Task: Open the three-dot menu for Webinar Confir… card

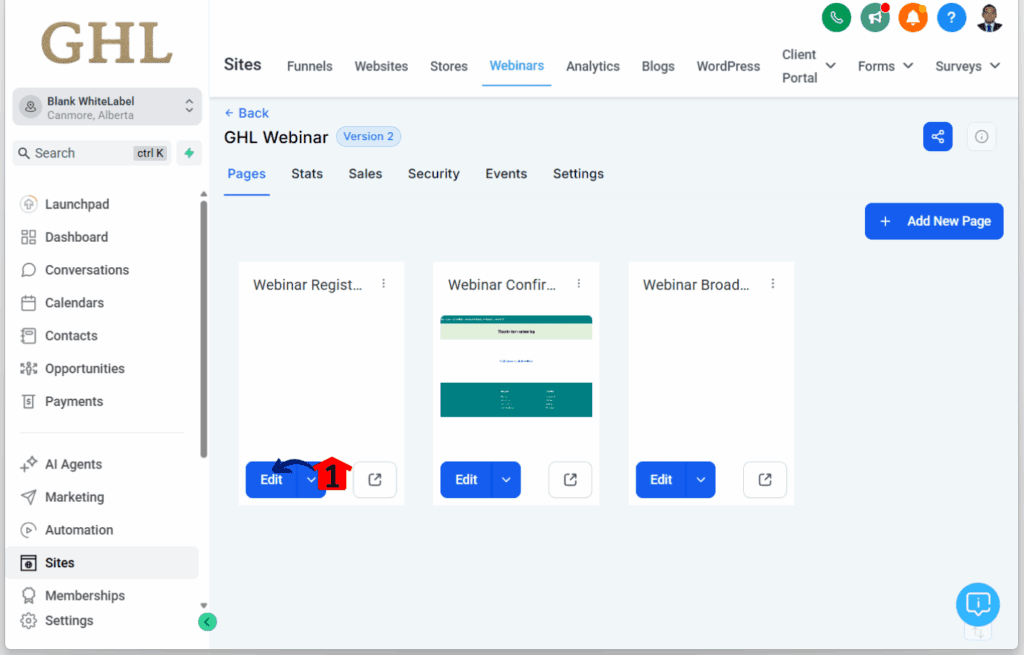Action: point(579,283)
